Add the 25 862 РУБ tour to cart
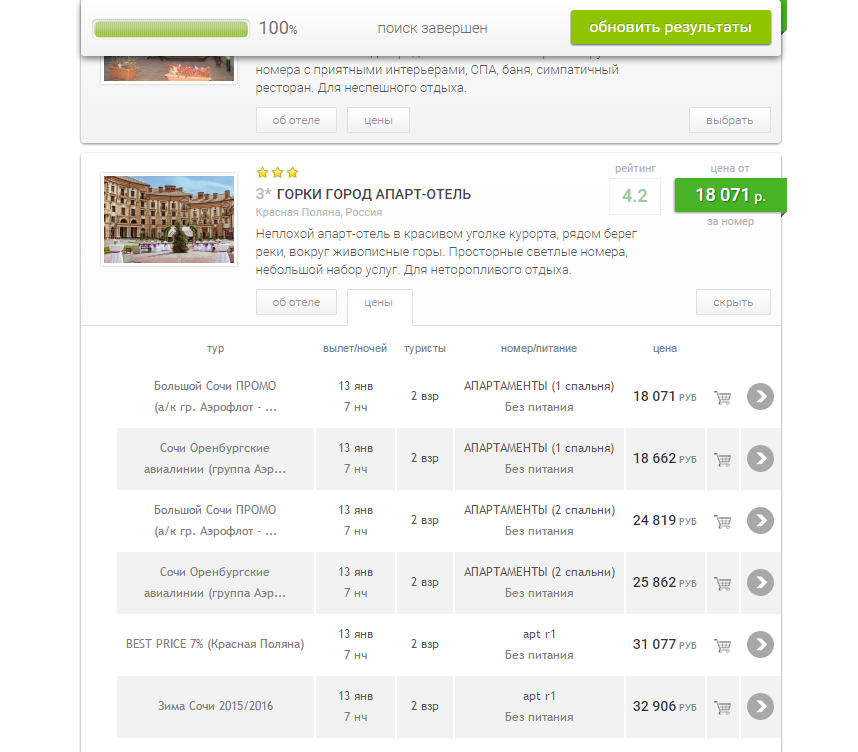The width and height of the screenshot is (858, 752). pyautogui.click(x=722, y=583)
